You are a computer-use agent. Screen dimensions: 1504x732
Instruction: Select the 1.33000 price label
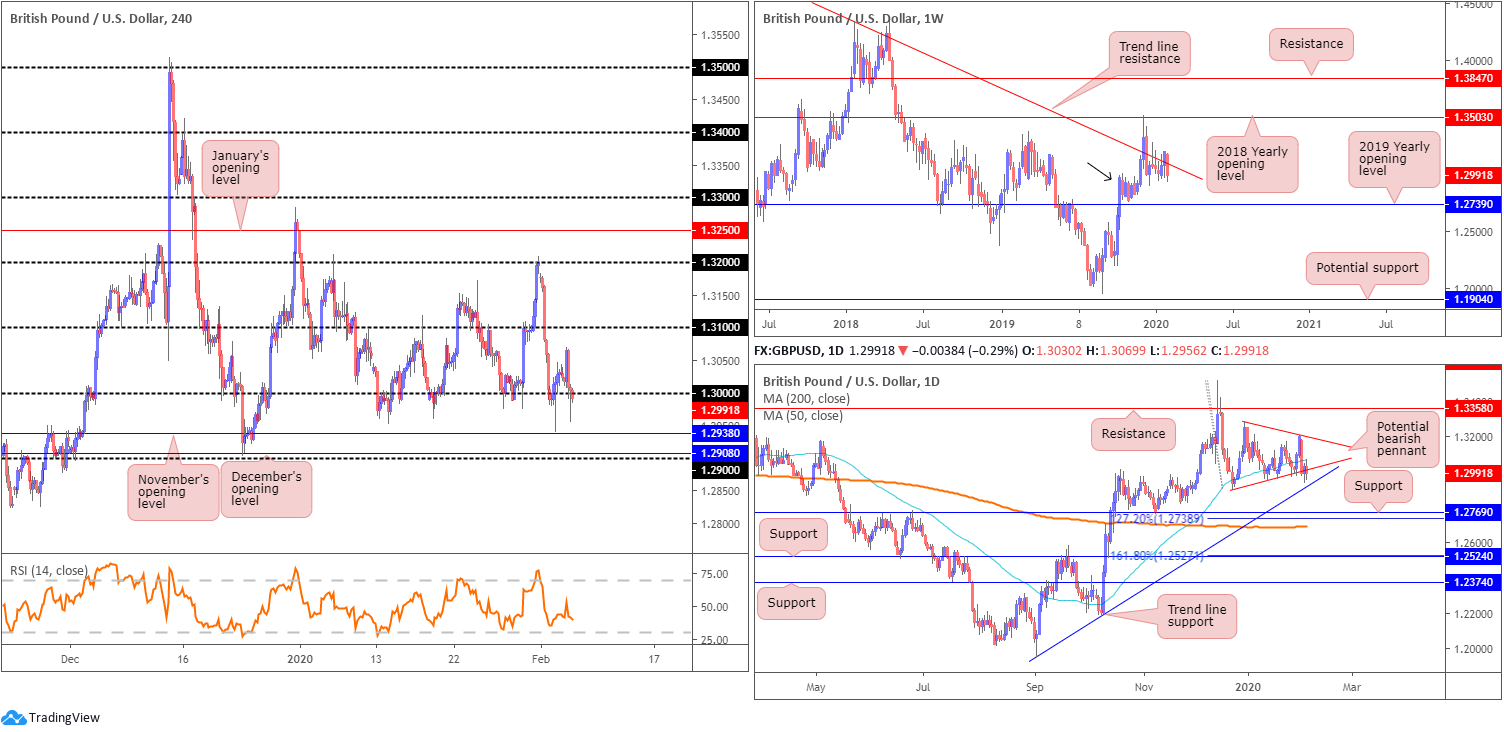pyautogui.click(x=721, y=198)
